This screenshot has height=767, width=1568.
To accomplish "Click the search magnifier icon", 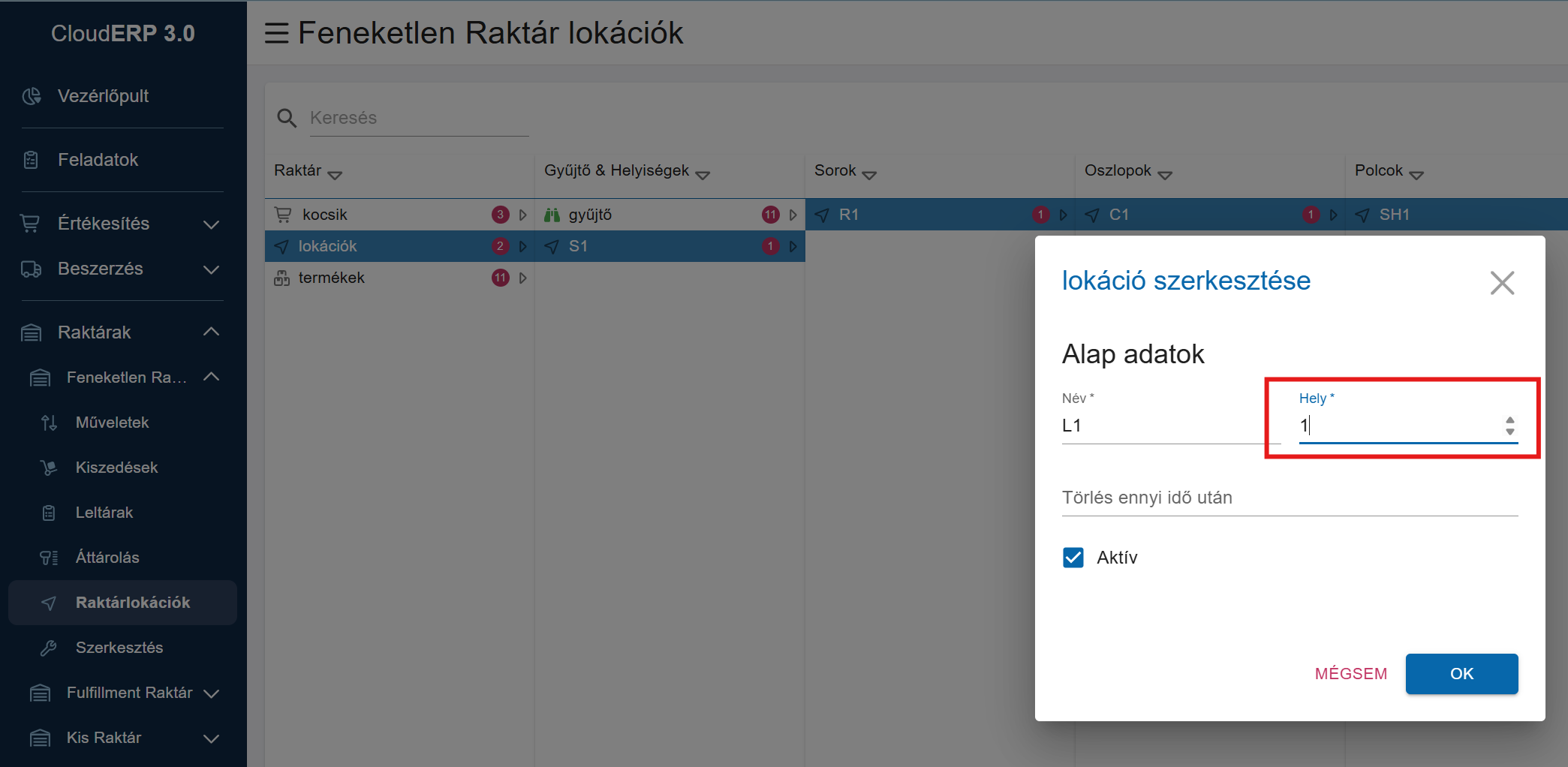I will pos(286,118).
